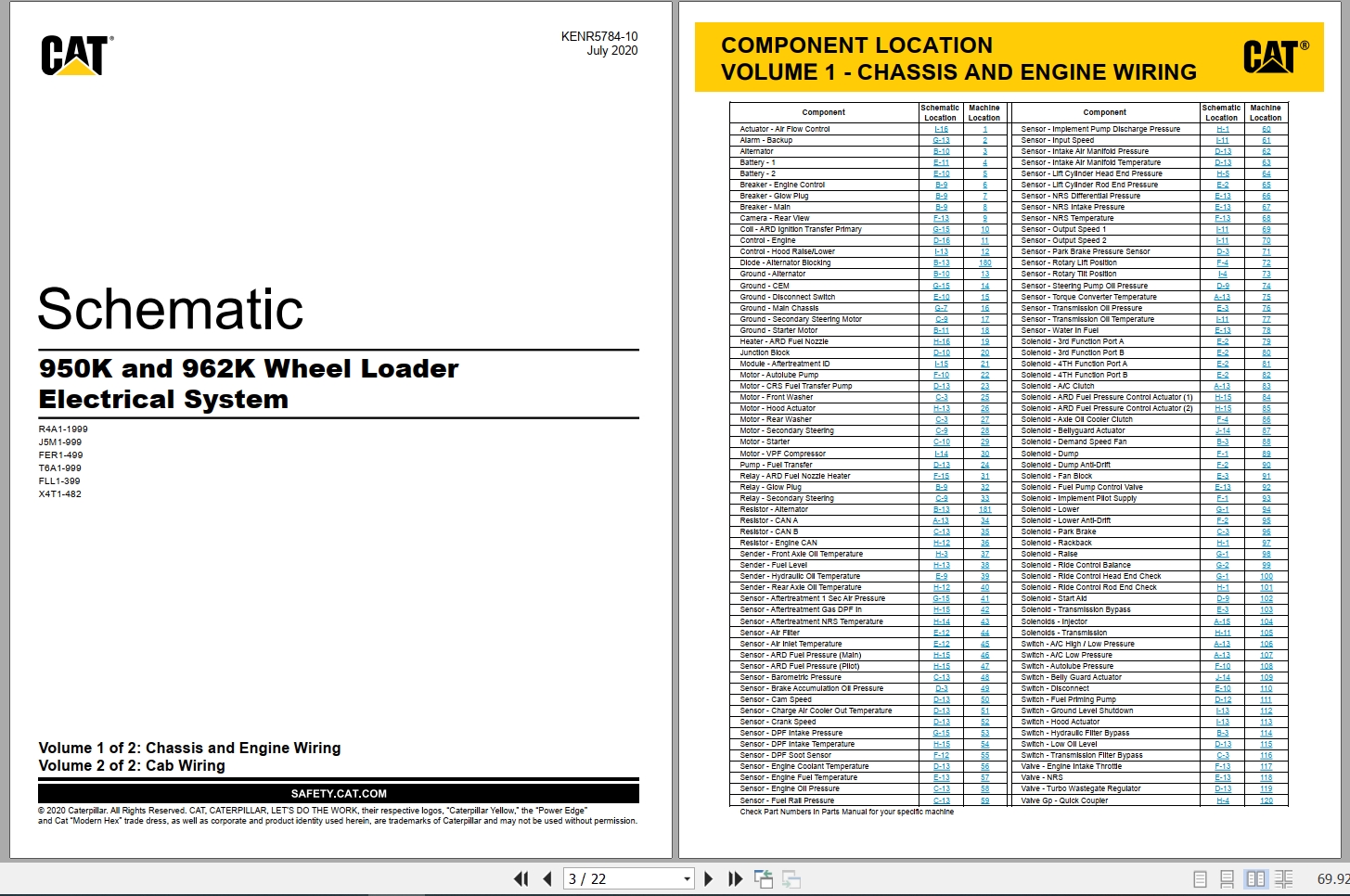
Task: Click the document number KENR5784-10
Action: 599,37
